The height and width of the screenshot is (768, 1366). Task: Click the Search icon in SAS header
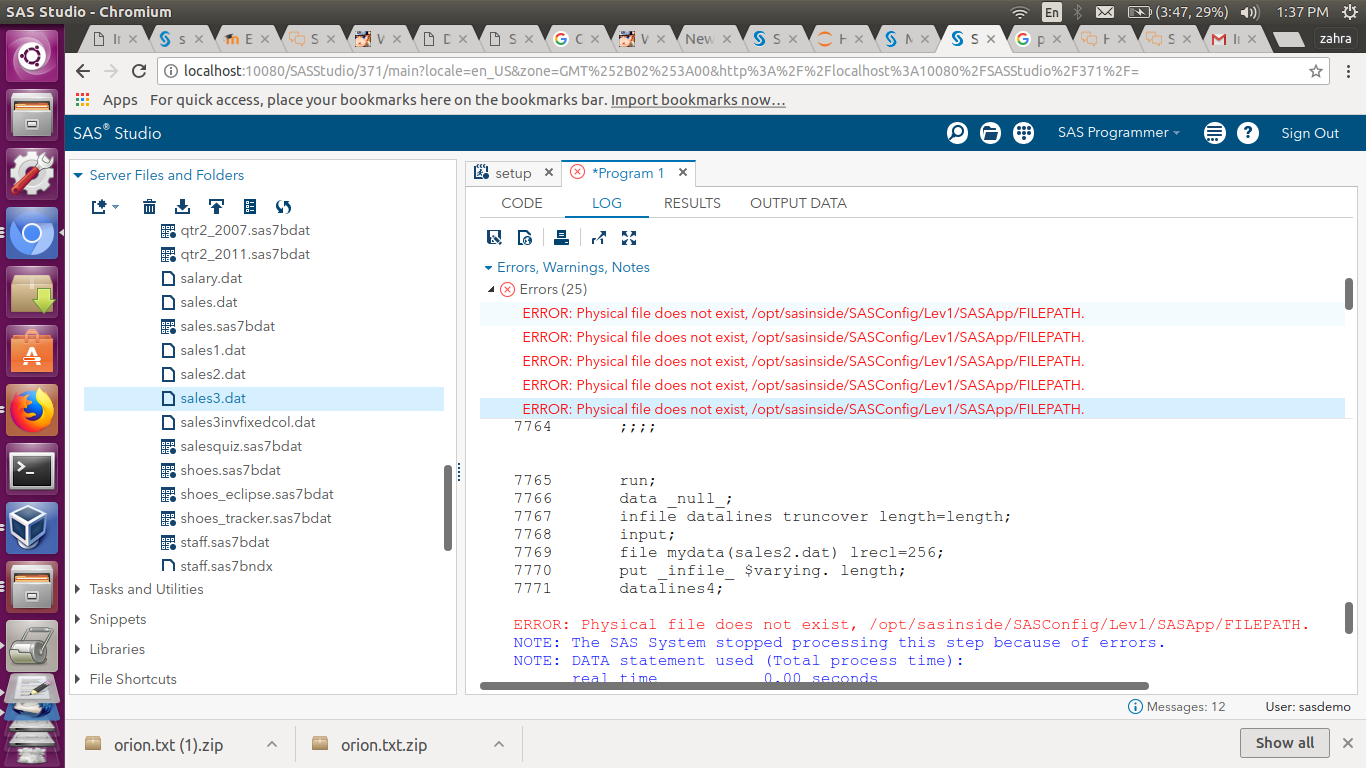[957, 133]
